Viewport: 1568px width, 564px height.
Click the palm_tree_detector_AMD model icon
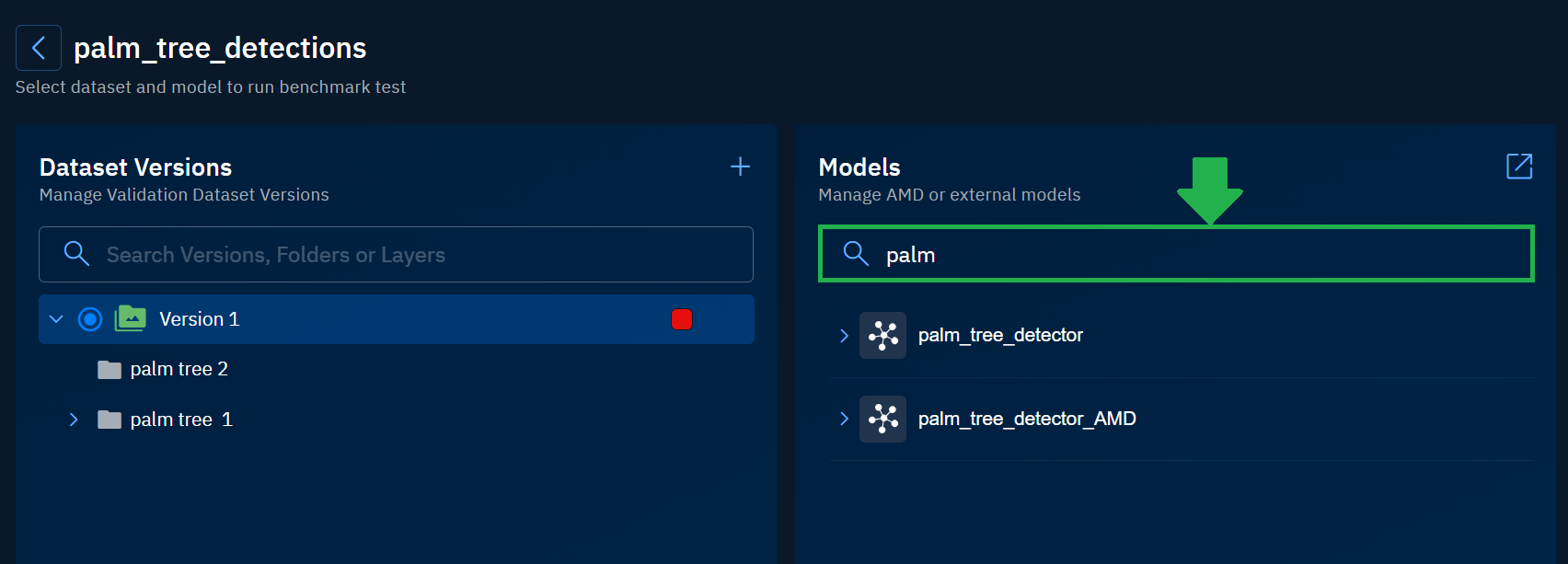[x=882, y=419]
